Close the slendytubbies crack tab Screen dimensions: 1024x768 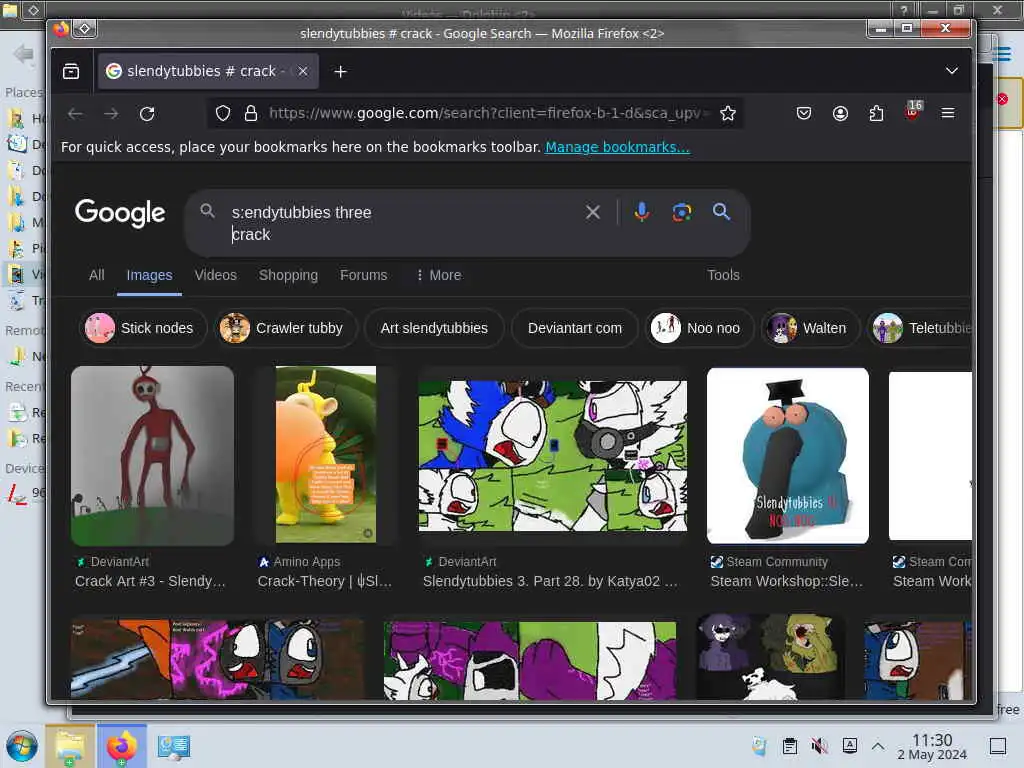(302, 71)
